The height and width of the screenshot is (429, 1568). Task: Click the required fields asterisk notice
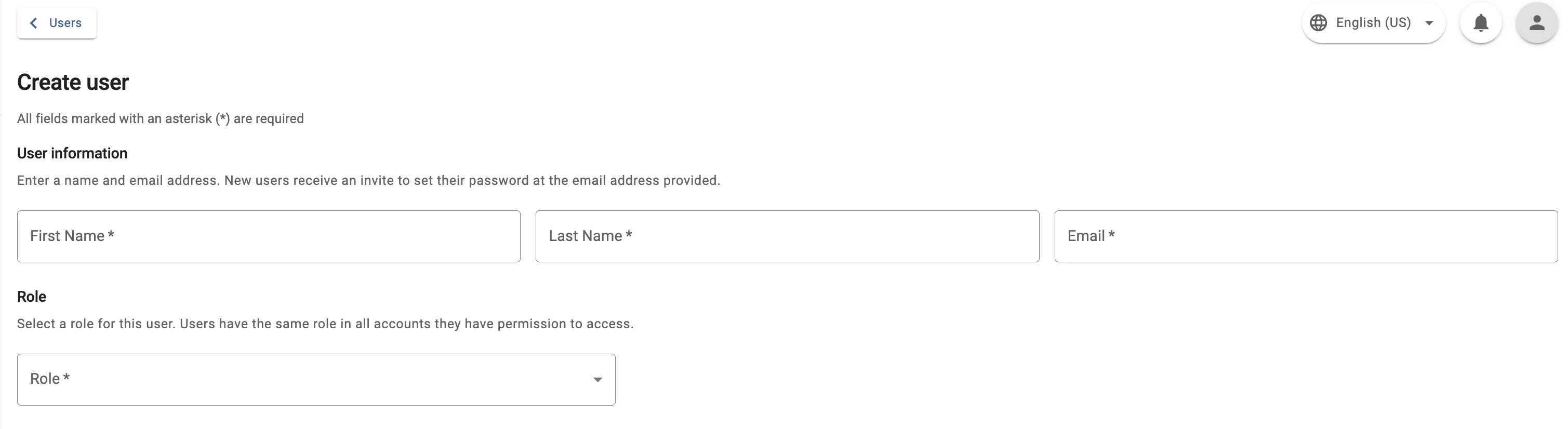click(160, 118)
